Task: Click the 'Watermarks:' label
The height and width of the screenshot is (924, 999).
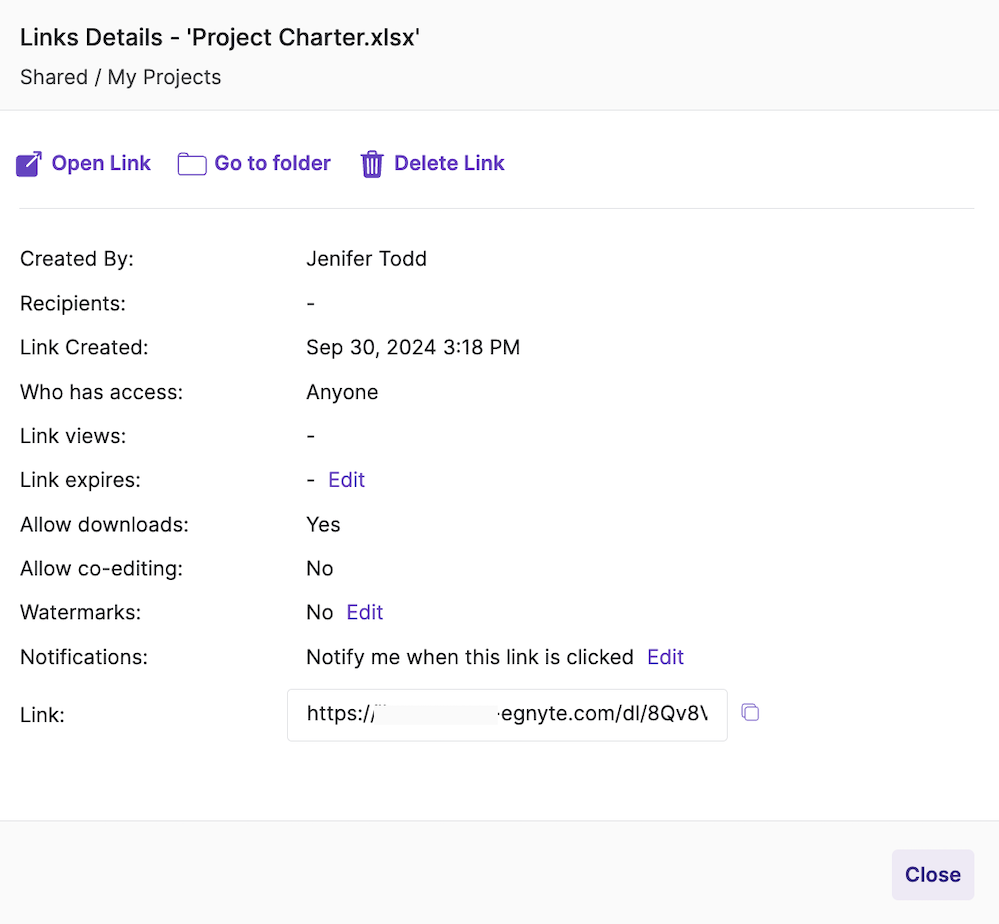Action: (x=81, y=612)
